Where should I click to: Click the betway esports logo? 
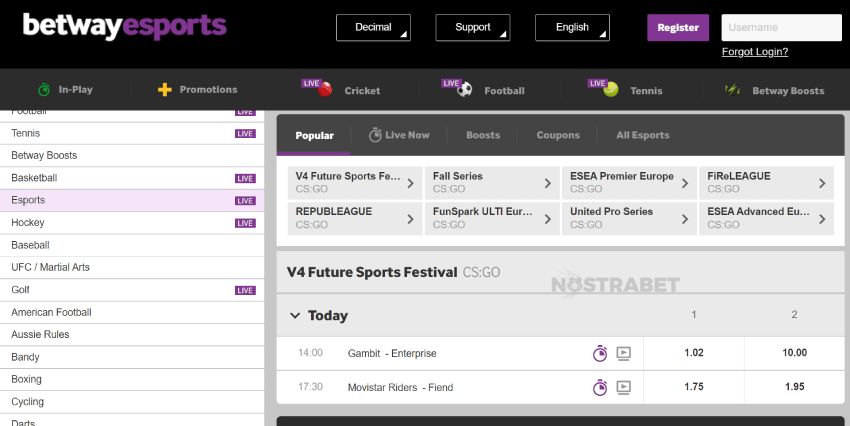125,27
